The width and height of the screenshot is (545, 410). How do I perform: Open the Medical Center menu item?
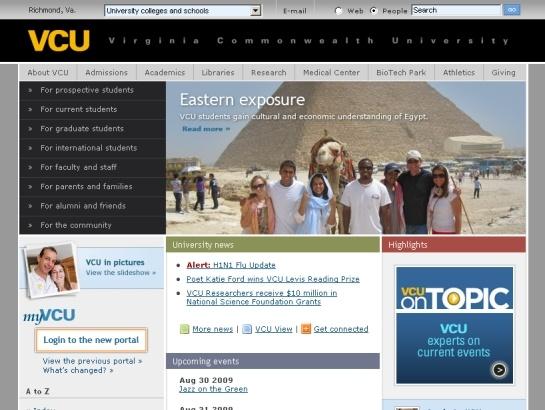pyautogui.click(x=331, y=73)
